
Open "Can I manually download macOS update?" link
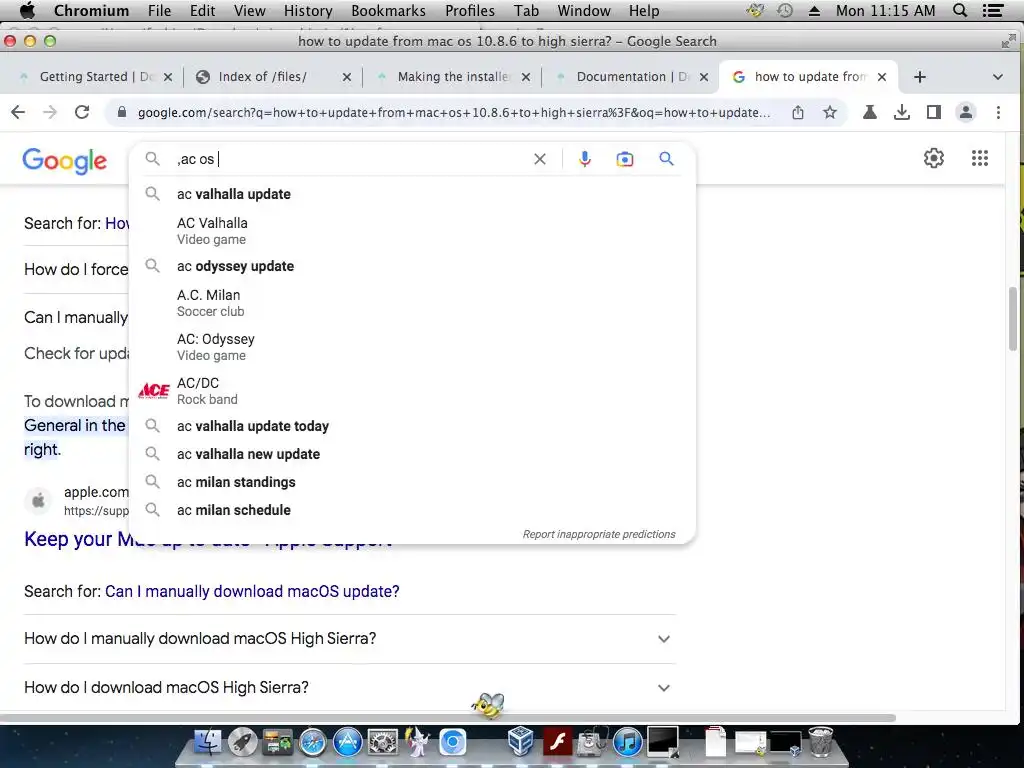[252, 591]
